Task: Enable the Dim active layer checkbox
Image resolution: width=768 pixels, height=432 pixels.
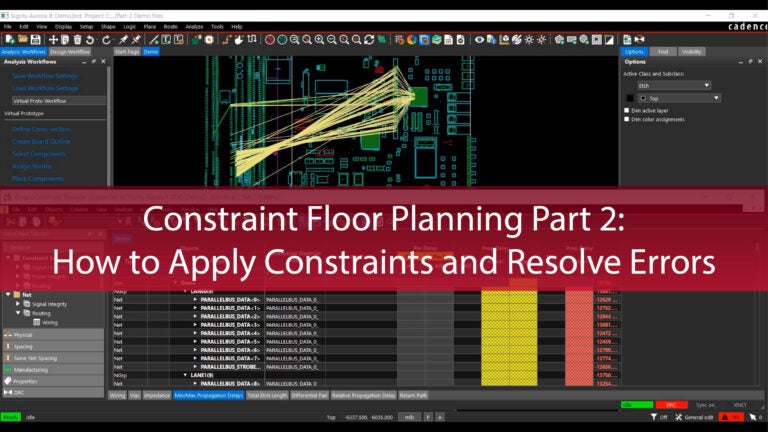Action: [x=626, y=111]
